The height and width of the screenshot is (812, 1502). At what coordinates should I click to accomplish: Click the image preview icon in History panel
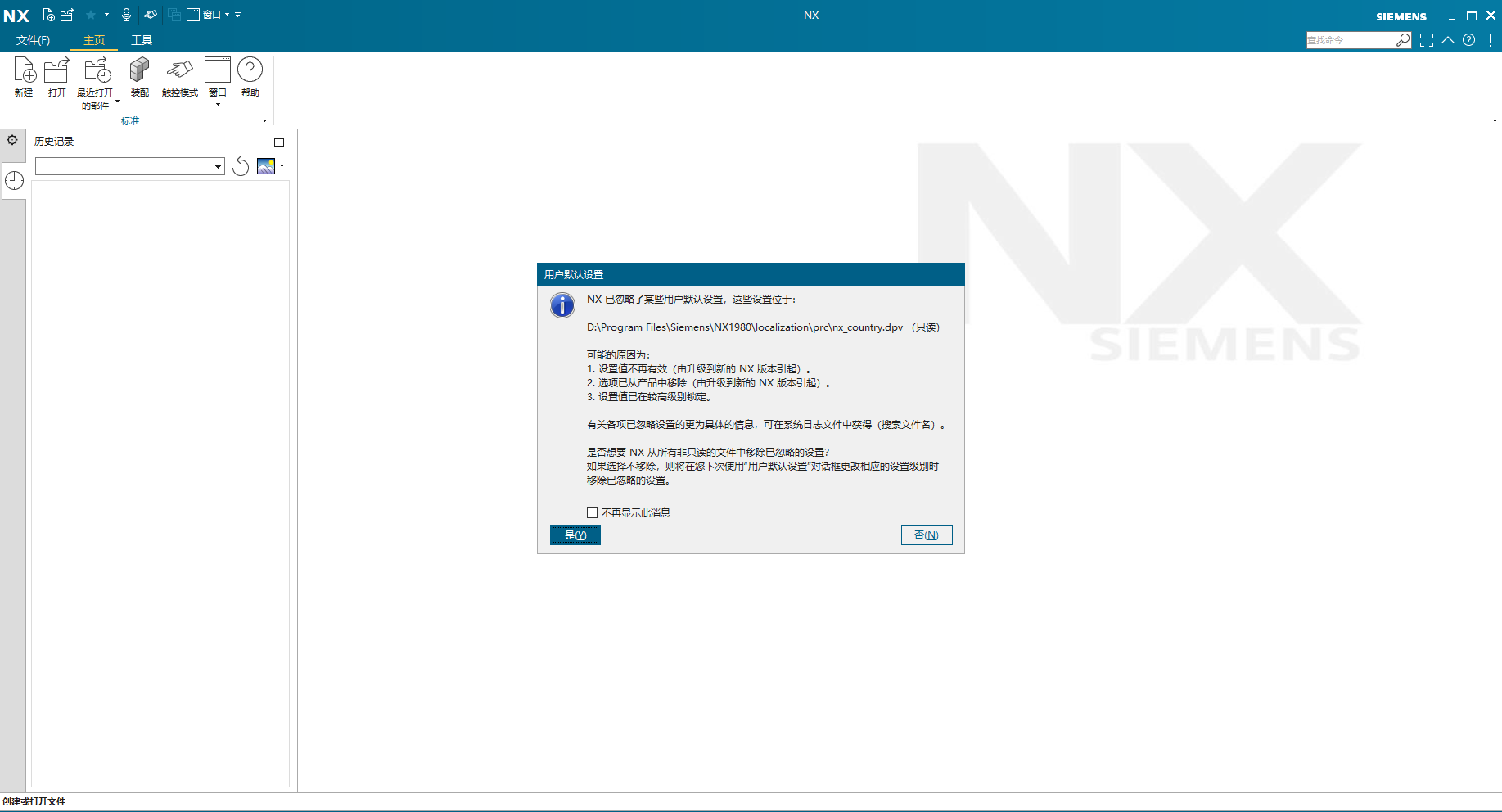coord(266,166)
